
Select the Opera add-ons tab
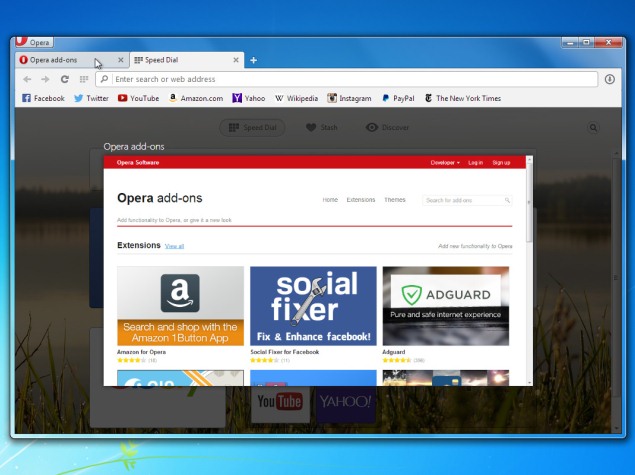point(60,60)
